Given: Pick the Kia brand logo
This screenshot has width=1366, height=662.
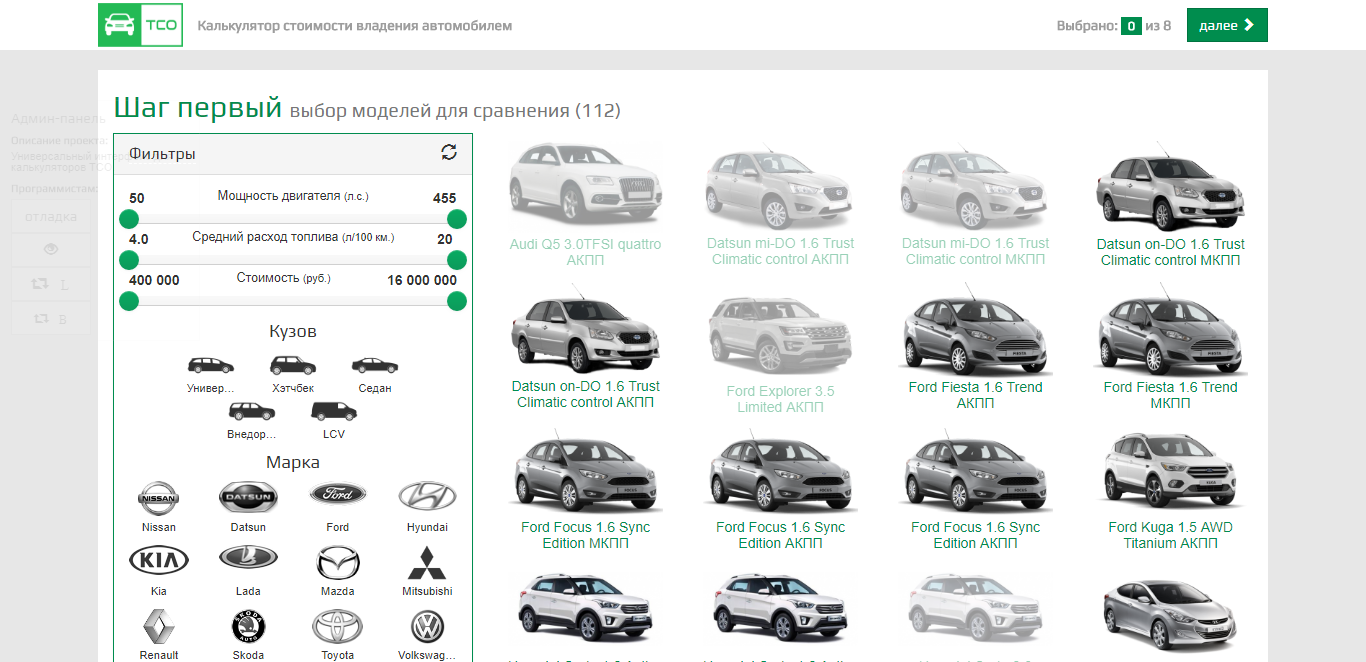Looking at the screenshot, I should pyautogui.click(x=159, y=560).
